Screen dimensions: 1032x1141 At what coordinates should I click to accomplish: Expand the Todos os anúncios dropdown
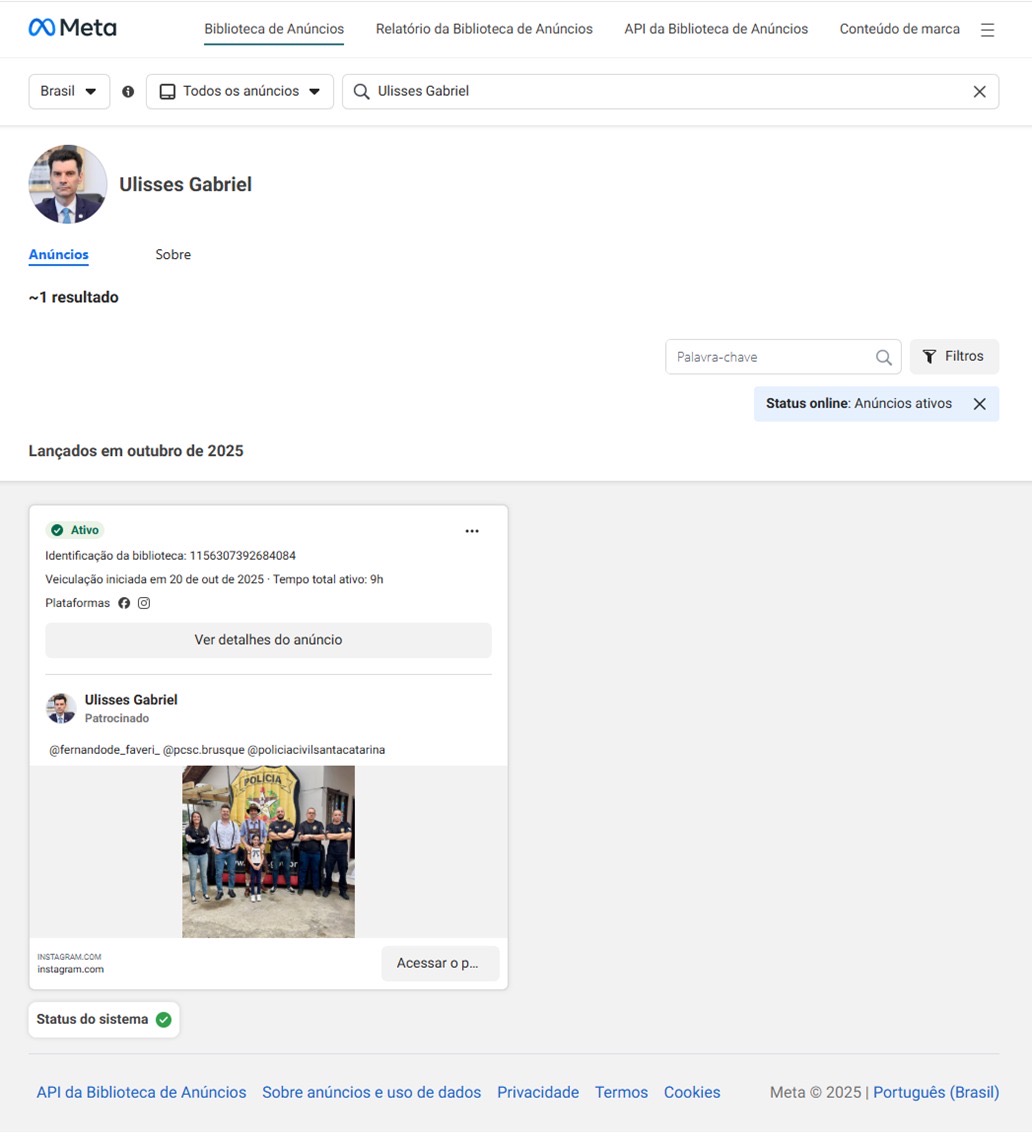[x=239, y=92]
